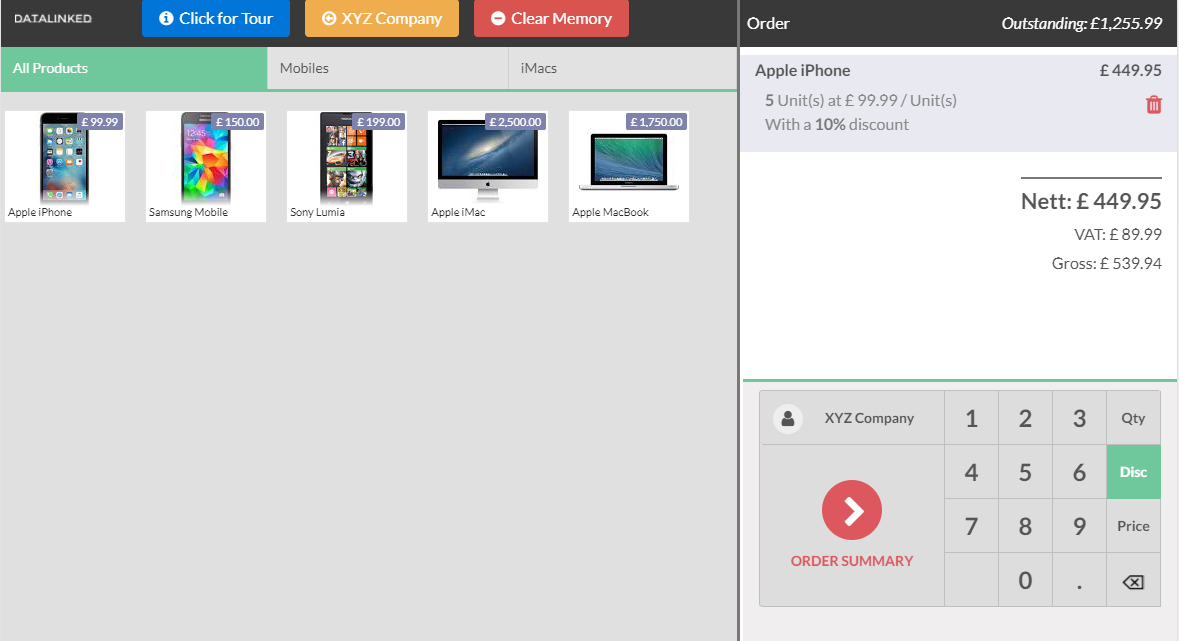Tap keypad digit 6

click(x=1080, y=472)
